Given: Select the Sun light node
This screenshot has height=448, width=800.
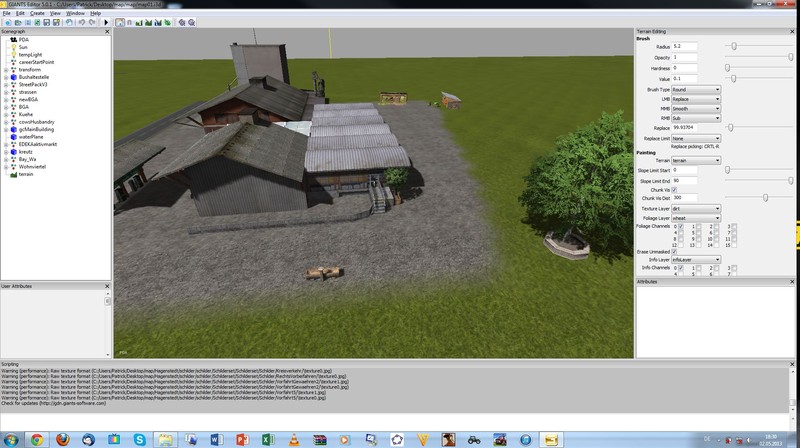Looking at the screenshot, I should pyautogui.click(x=23, y=47).
